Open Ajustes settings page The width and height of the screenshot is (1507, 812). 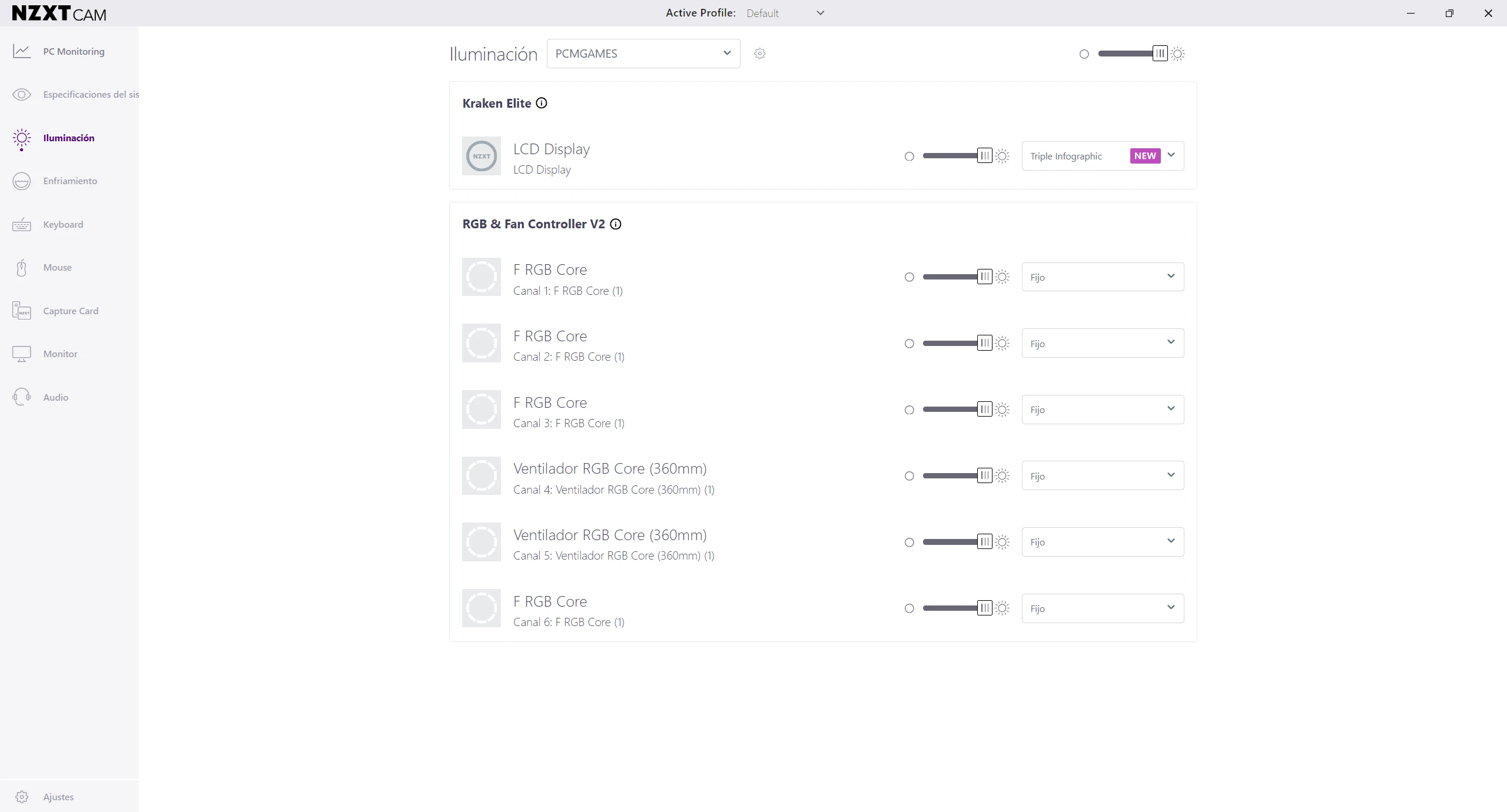(69, 797)
